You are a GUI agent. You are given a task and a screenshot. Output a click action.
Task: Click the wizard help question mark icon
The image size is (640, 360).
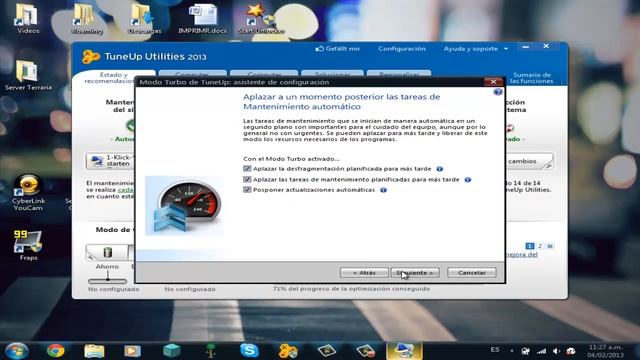[498, 92]
